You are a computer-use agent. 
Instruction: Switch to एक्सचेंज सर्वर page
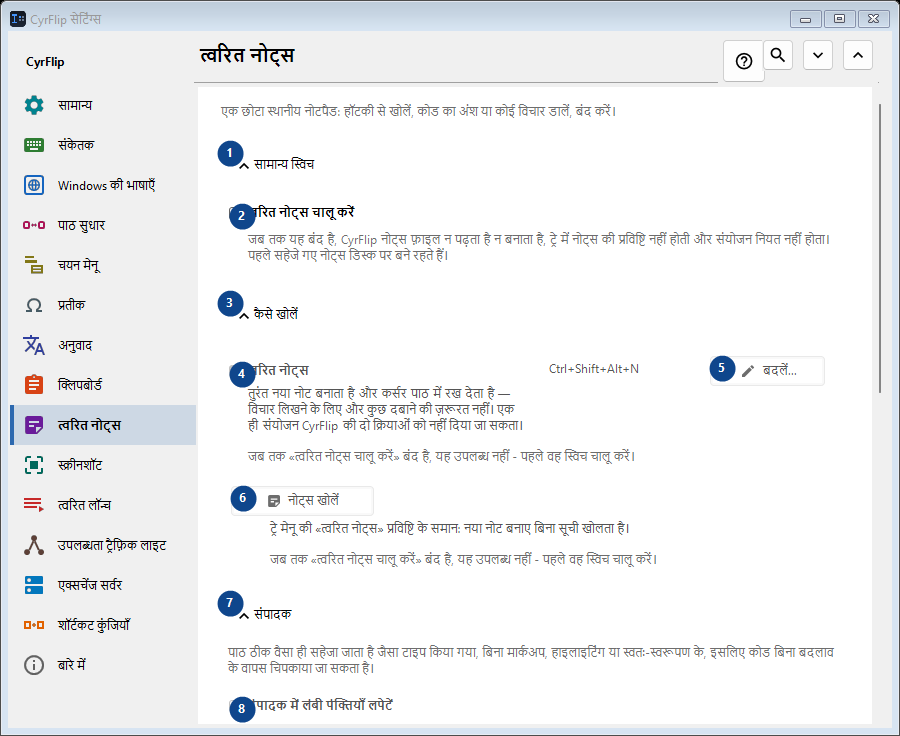point(103,585)
